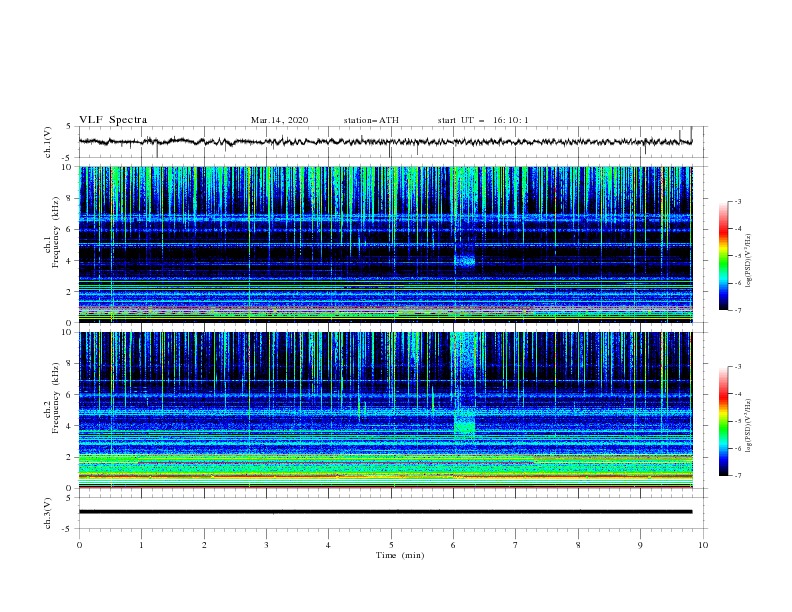Click the "-5" label on ch.1 color bar
792x612 pixels.
[x=737, y=256]
